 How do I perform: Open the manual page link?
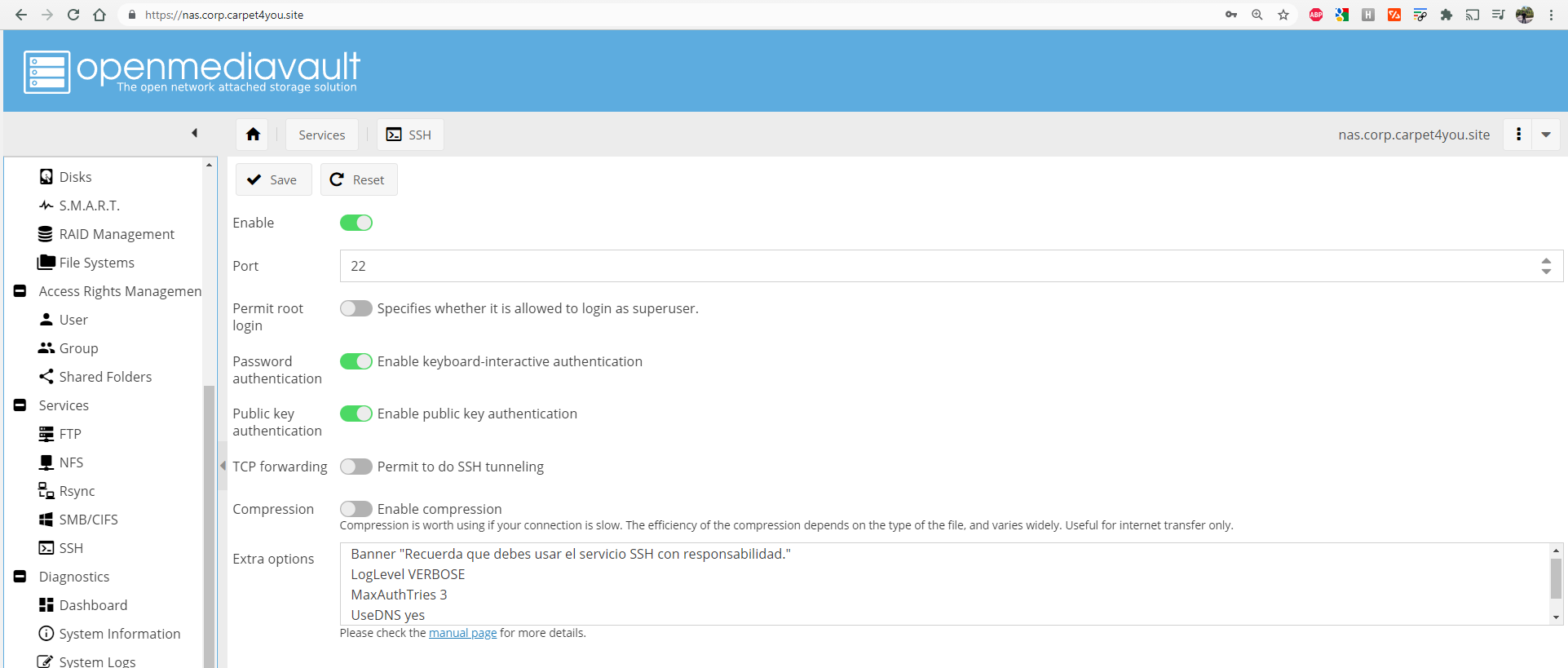(462, 633)
